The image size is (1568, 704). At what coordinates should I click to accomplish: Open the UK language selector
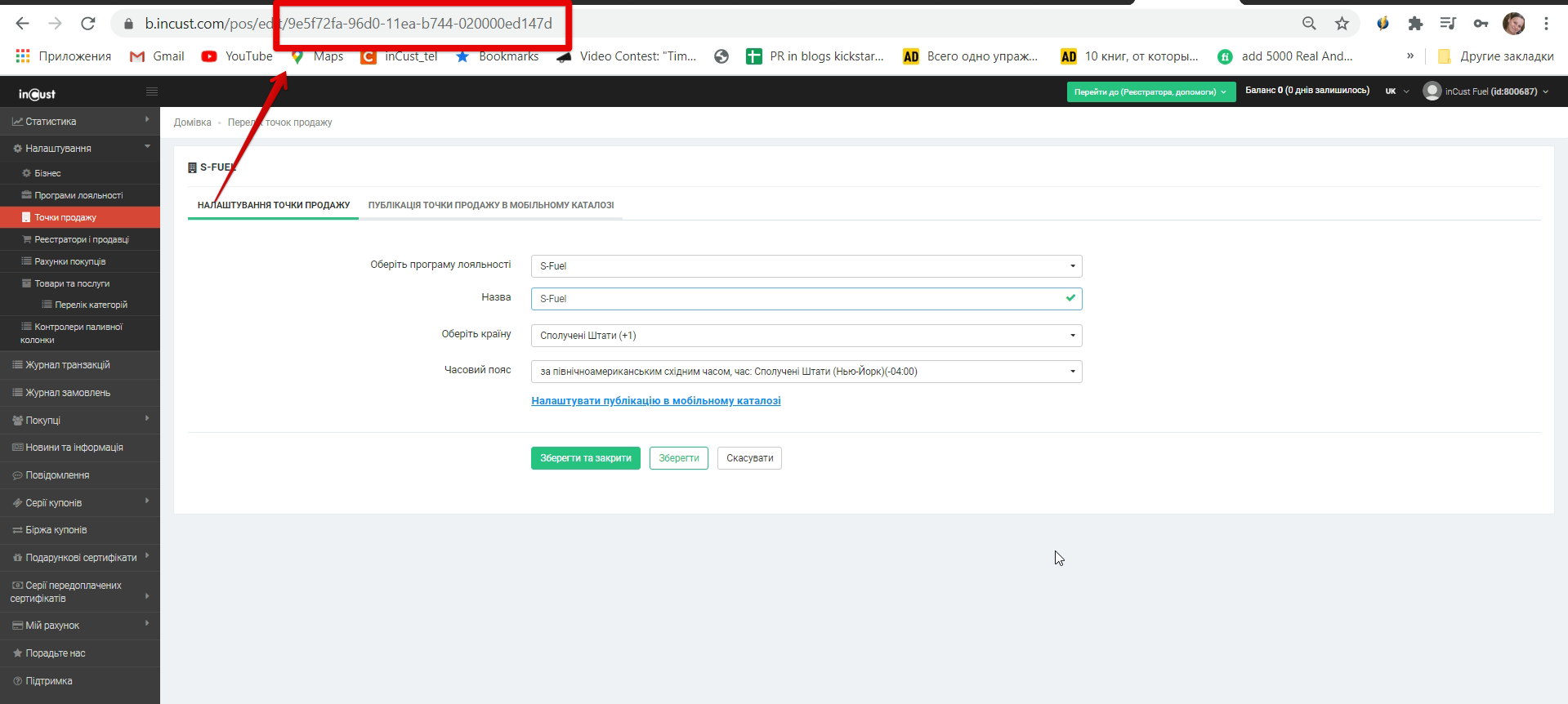click(x=1396, y=91)
